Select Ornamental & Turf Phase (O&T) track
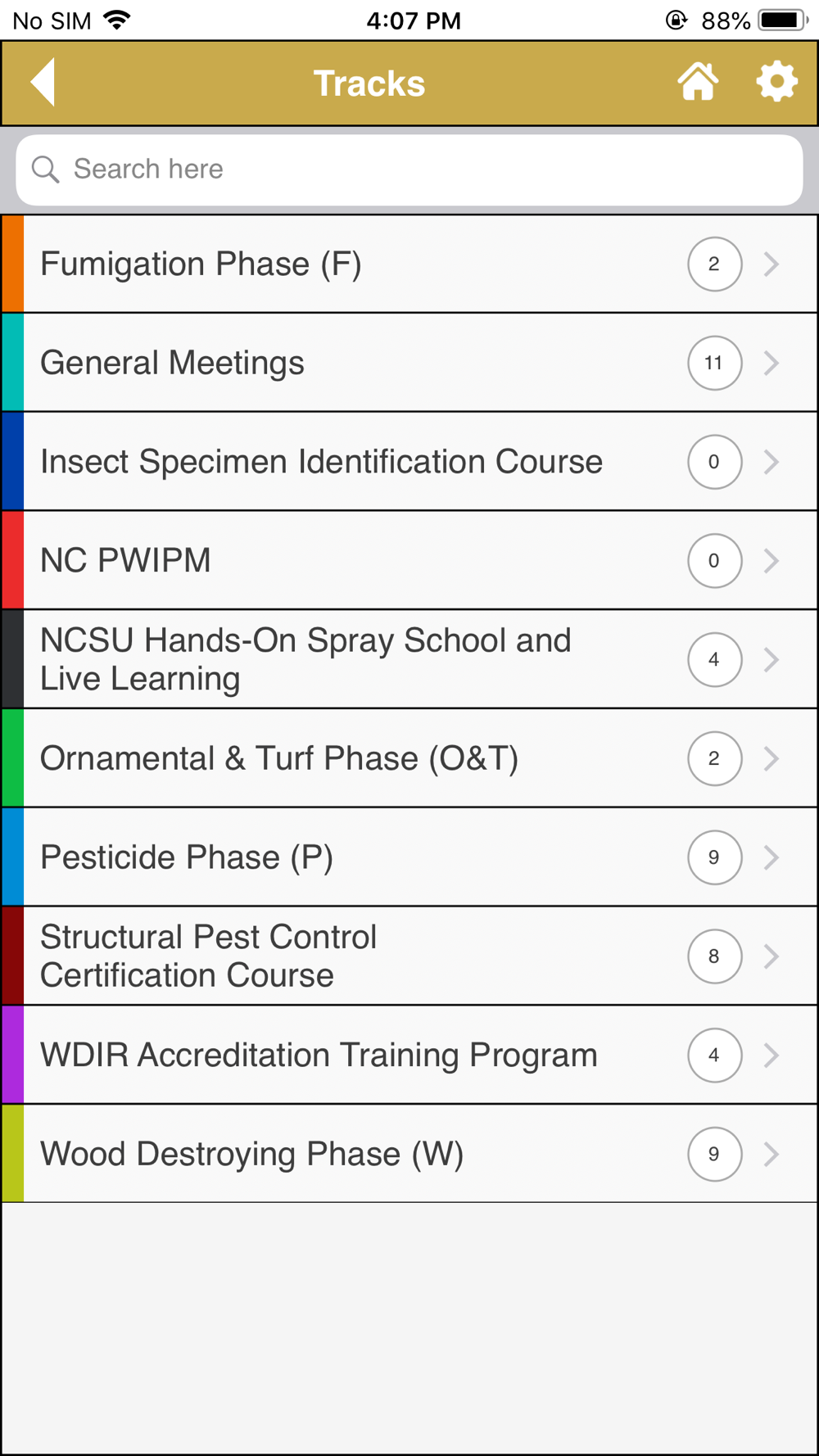819x1456 pixels. [x=278, y=758]
